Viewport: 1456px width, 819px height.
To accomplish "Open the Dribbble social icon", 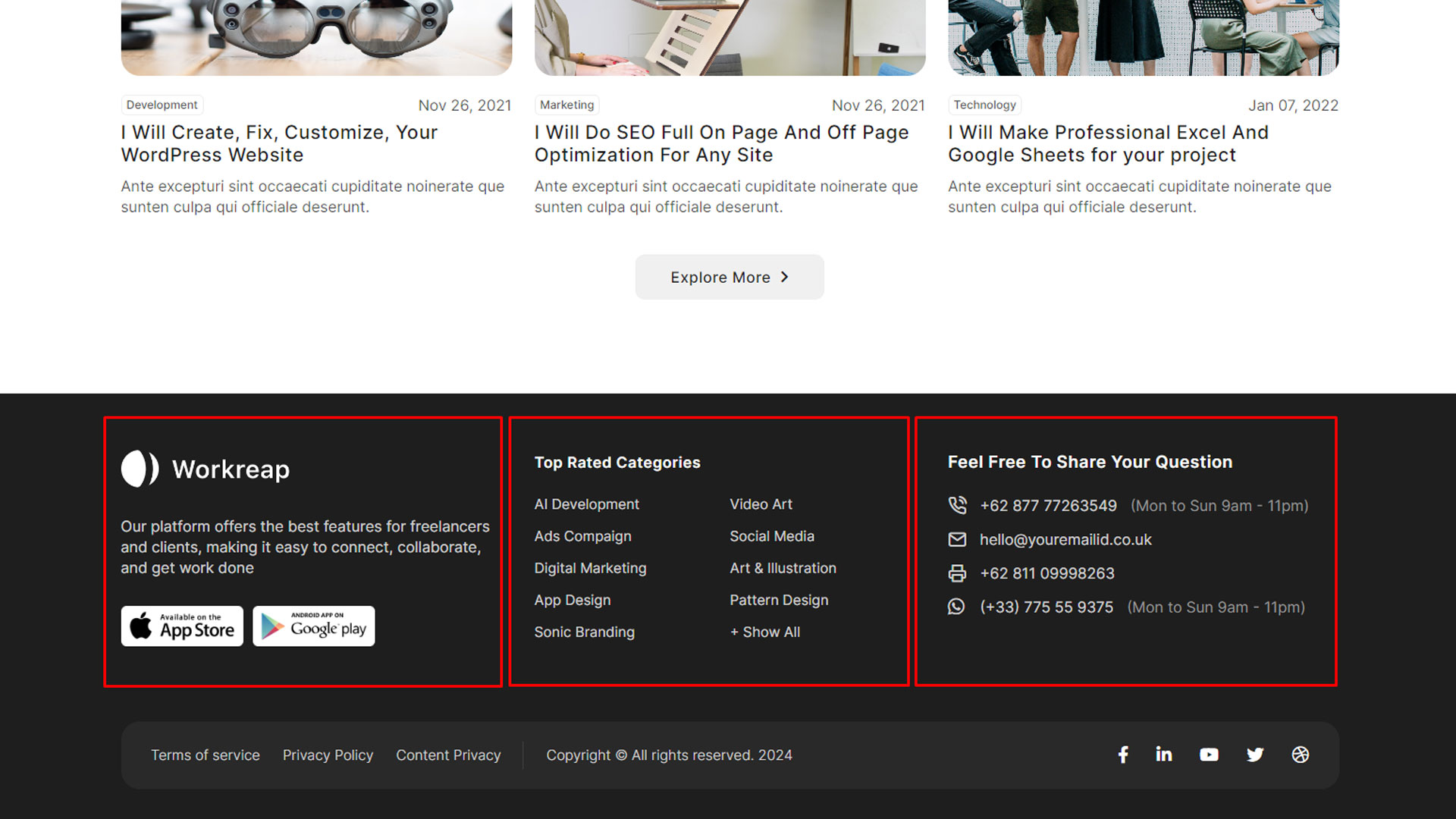I will [x=1300, y=755].
